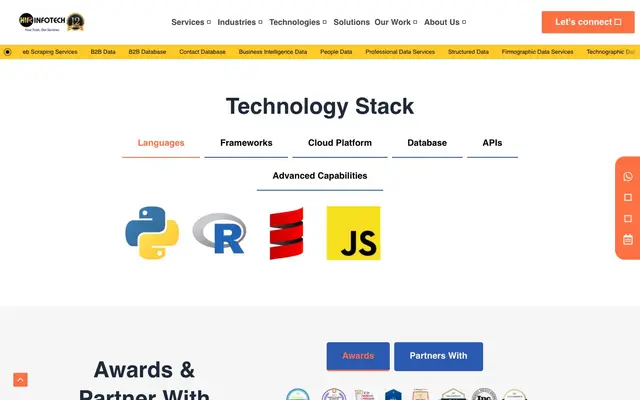Click the orange back-to-top arrow button

click(20, 380)
